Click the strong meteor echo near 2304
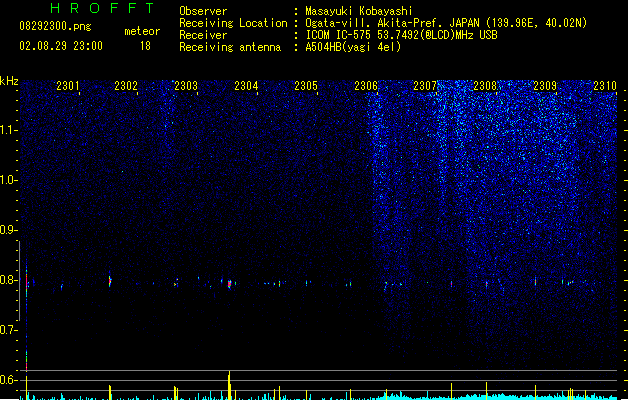 point(229,284)
